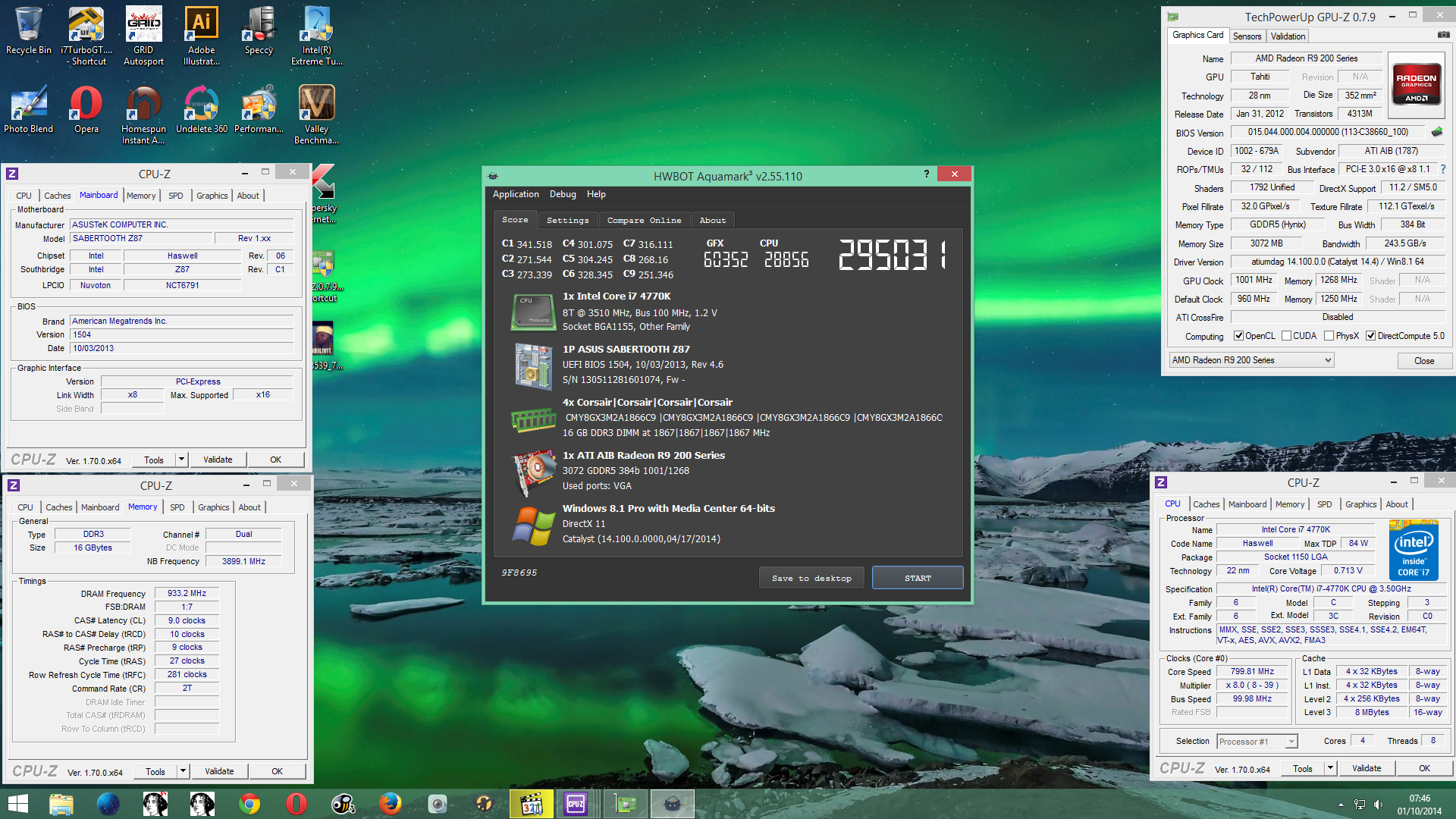Launch the Homespun Instant desktop shortcut
Screen dimensions: 1456x819
143,115
